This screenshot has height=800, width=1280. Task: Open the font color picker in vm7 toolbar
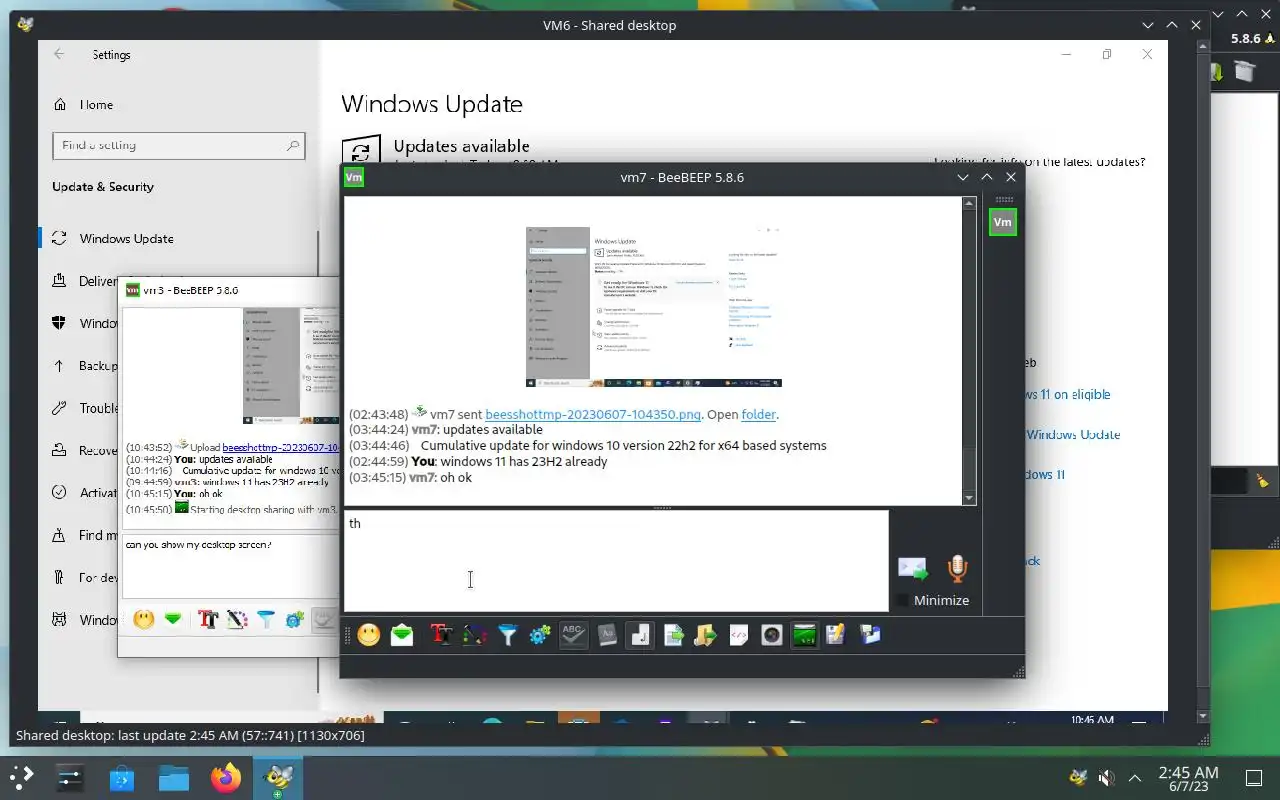475,635
